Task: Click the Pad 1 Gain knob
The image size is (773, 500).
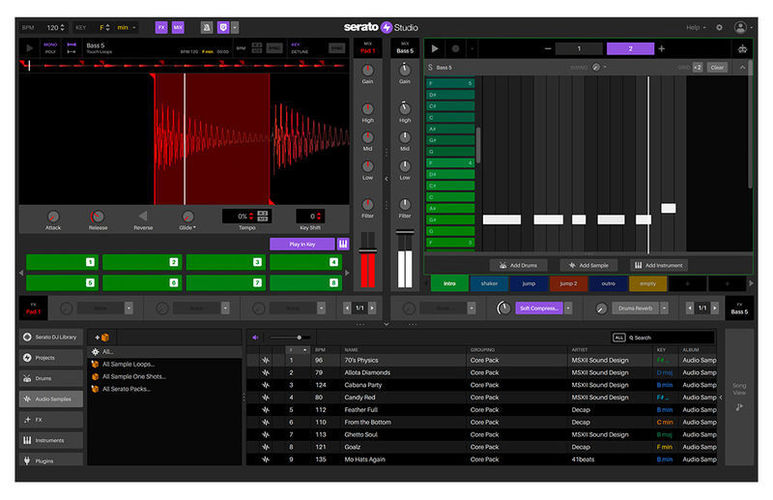Action: point(367,70)
